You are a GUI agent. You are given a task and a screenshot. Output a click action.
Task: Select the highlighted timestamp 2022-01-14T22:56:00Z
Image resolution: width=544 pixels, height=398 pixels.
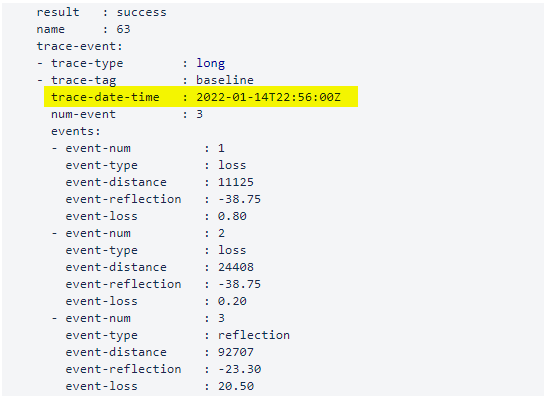pyautogui.click(x=269, y=97)
